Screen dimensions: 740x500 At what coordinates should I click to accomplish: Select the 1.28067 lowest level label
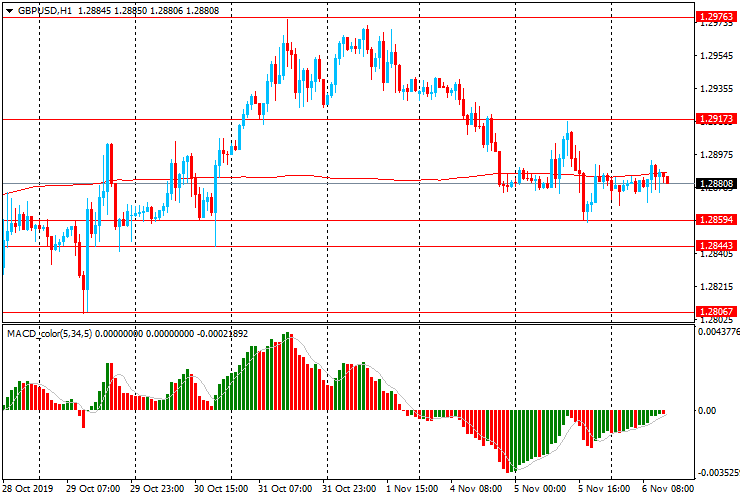pos(716,312)
